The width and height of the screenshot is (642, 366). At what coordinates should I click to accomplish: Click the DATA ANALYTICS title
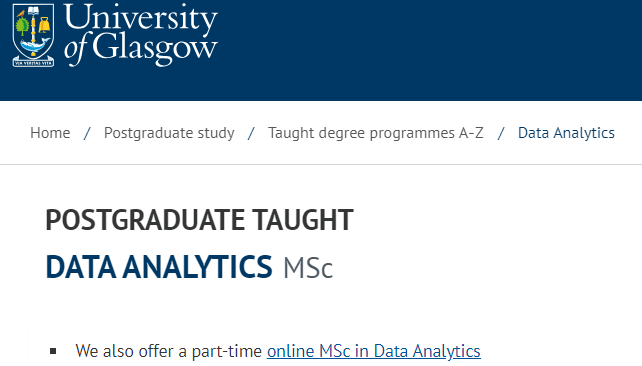click(159, 267)
